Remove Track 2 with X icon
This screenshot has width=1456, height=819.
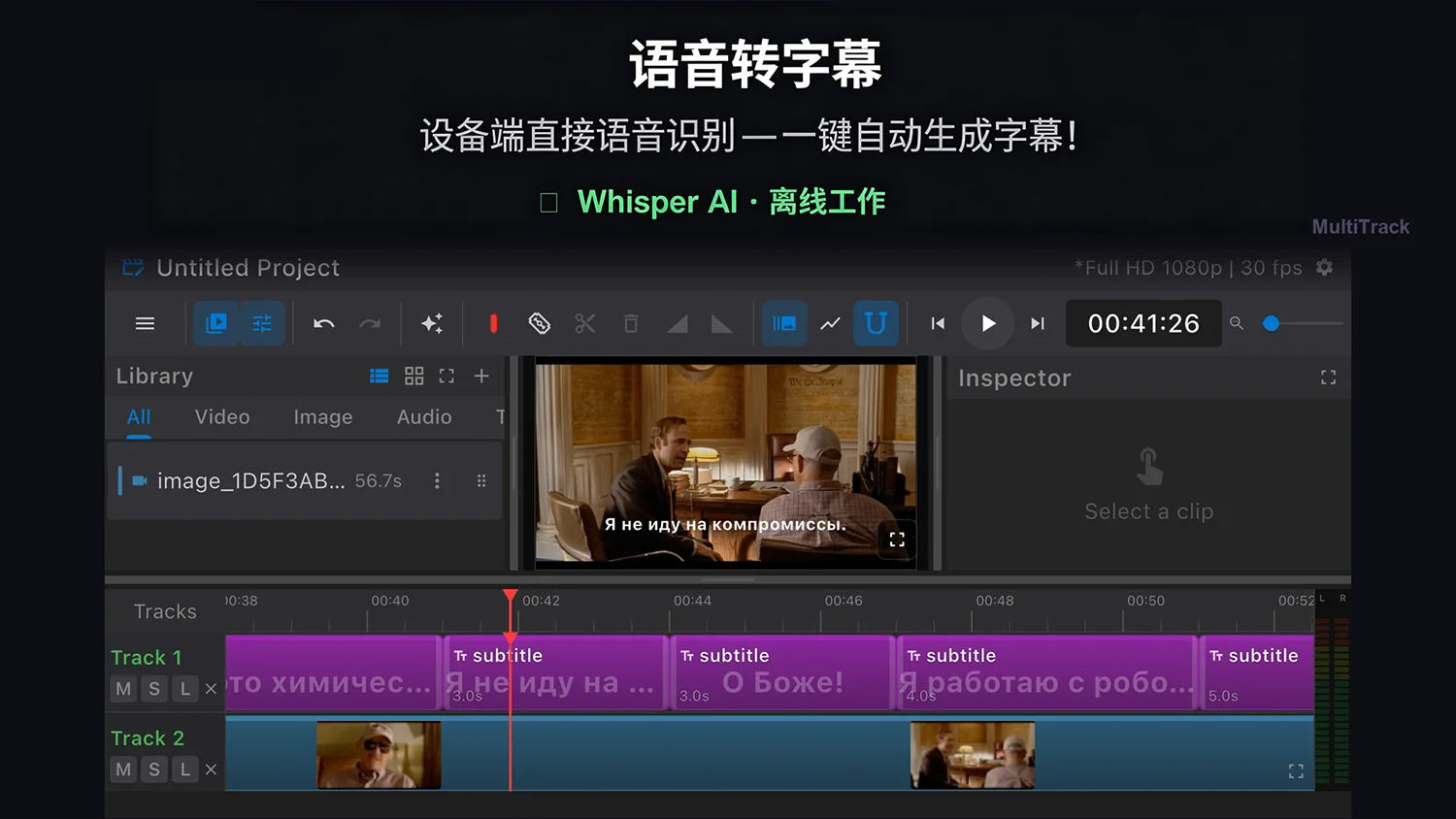pos(211,770)
